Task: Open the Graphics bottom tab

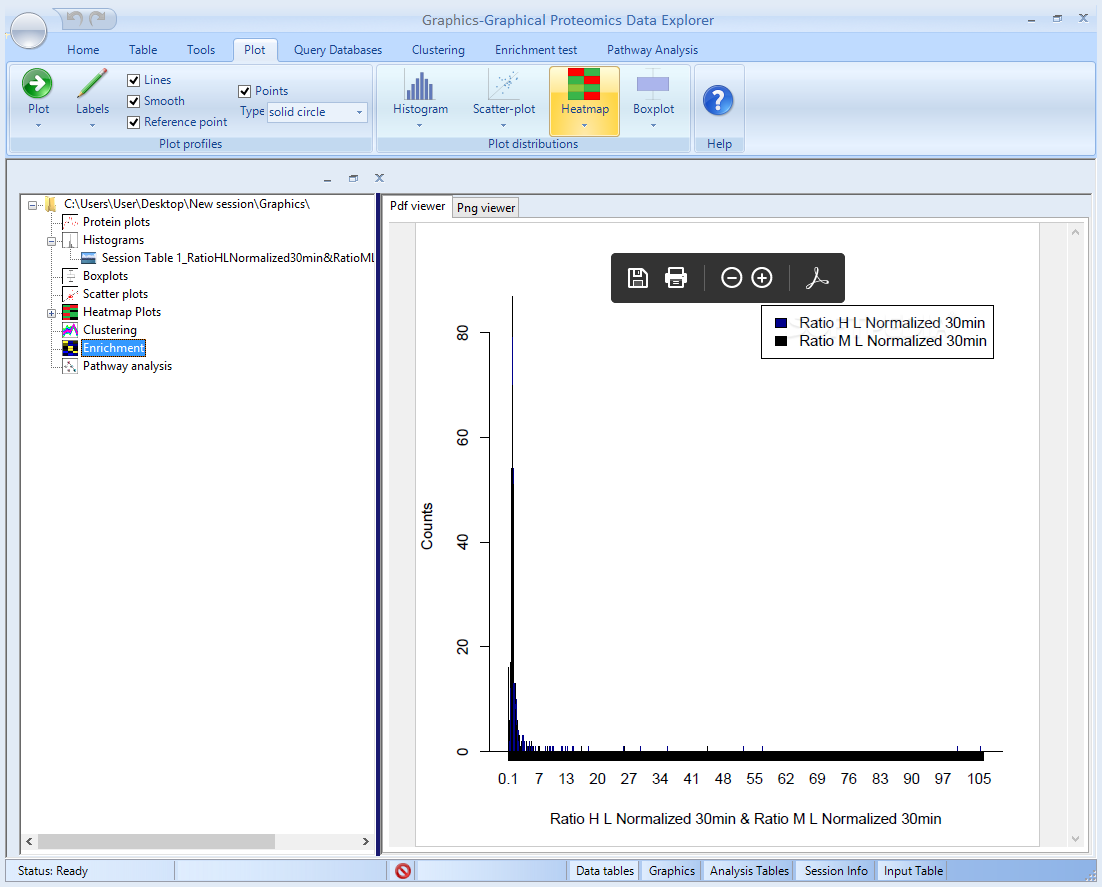Action: tap(671, 871)
